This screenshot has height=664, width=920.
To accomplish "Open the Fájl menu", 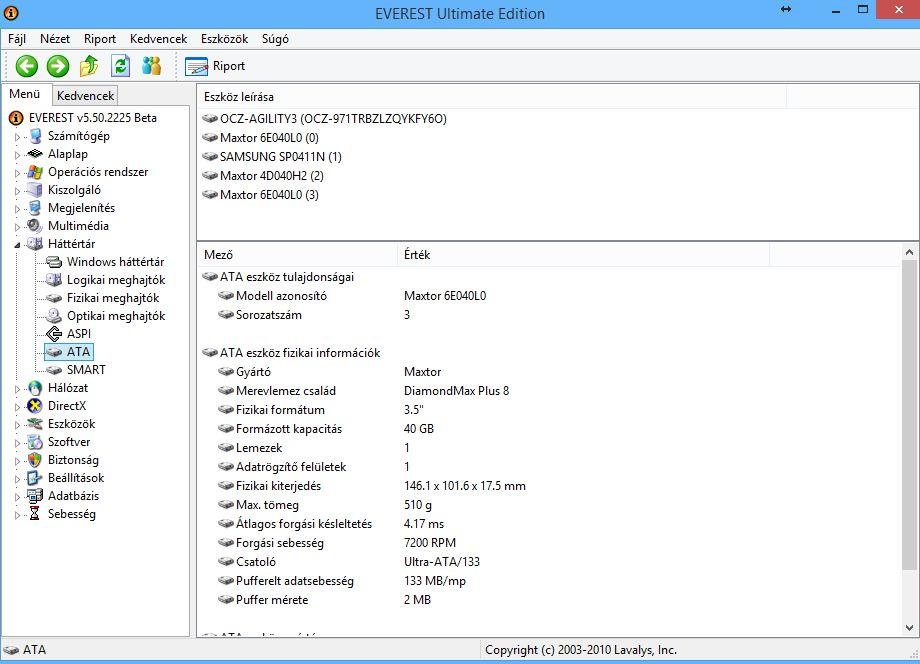I will pos(17,39).
